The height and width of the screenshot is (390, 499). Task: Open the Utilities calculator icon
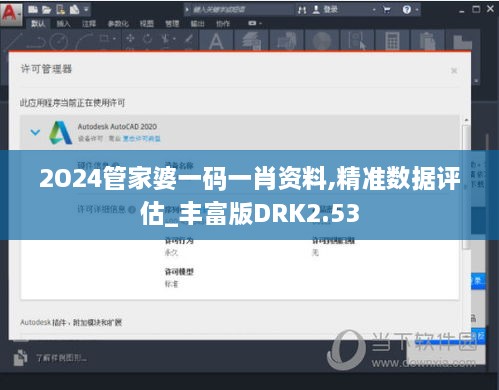392,41
